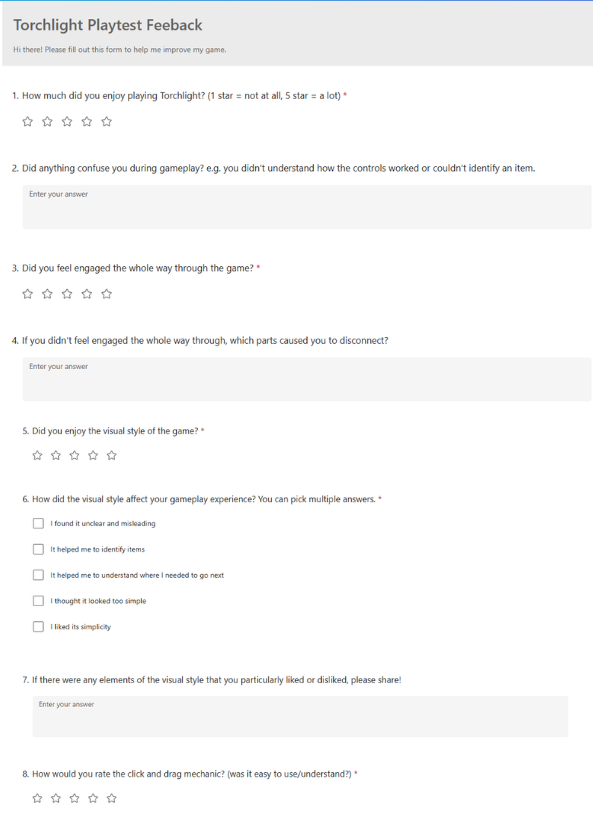Focus the answer box about gameplay confusion
The height and width of the screenshot is (813, 593).
coord(307,207)
